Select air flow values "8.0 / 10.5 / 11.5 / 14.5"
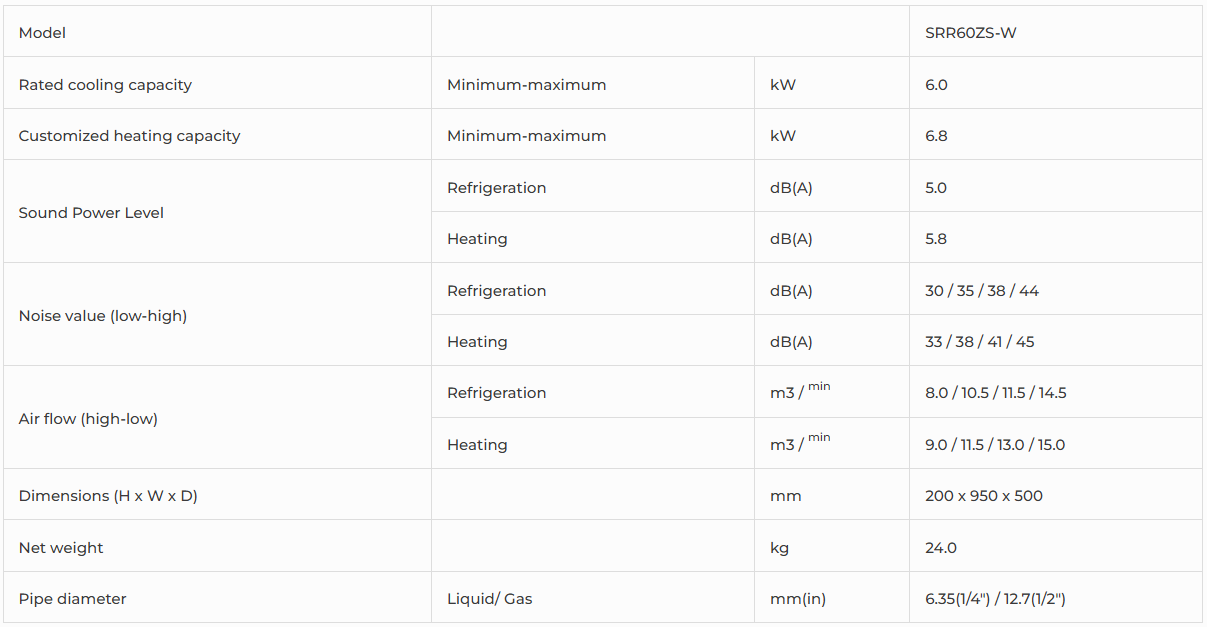 (x=995, y=393)
